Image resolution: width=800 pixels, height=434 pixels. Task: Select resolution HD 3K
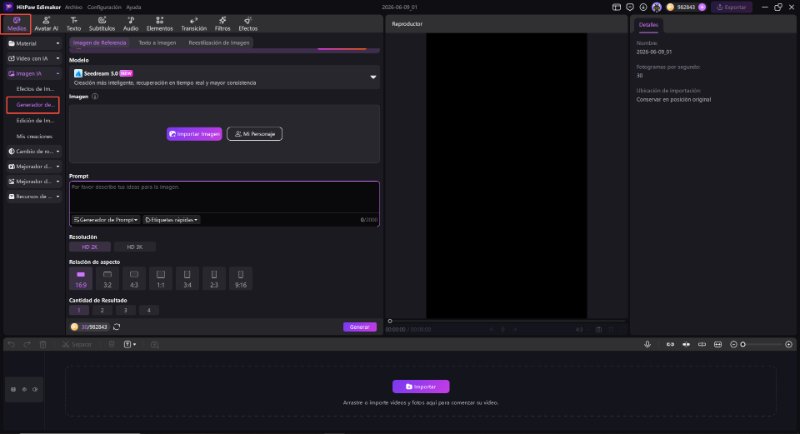[135, 247]
